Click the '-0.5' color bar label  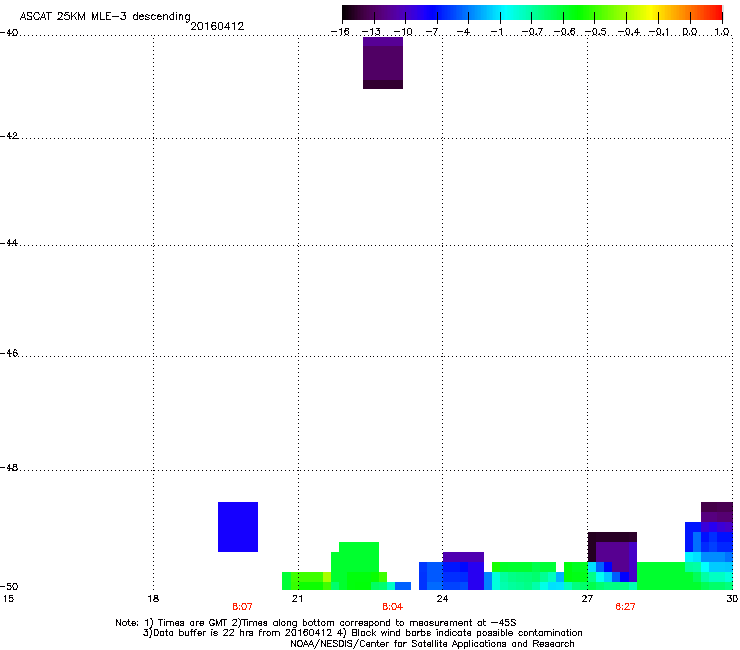tap(596, 32)
